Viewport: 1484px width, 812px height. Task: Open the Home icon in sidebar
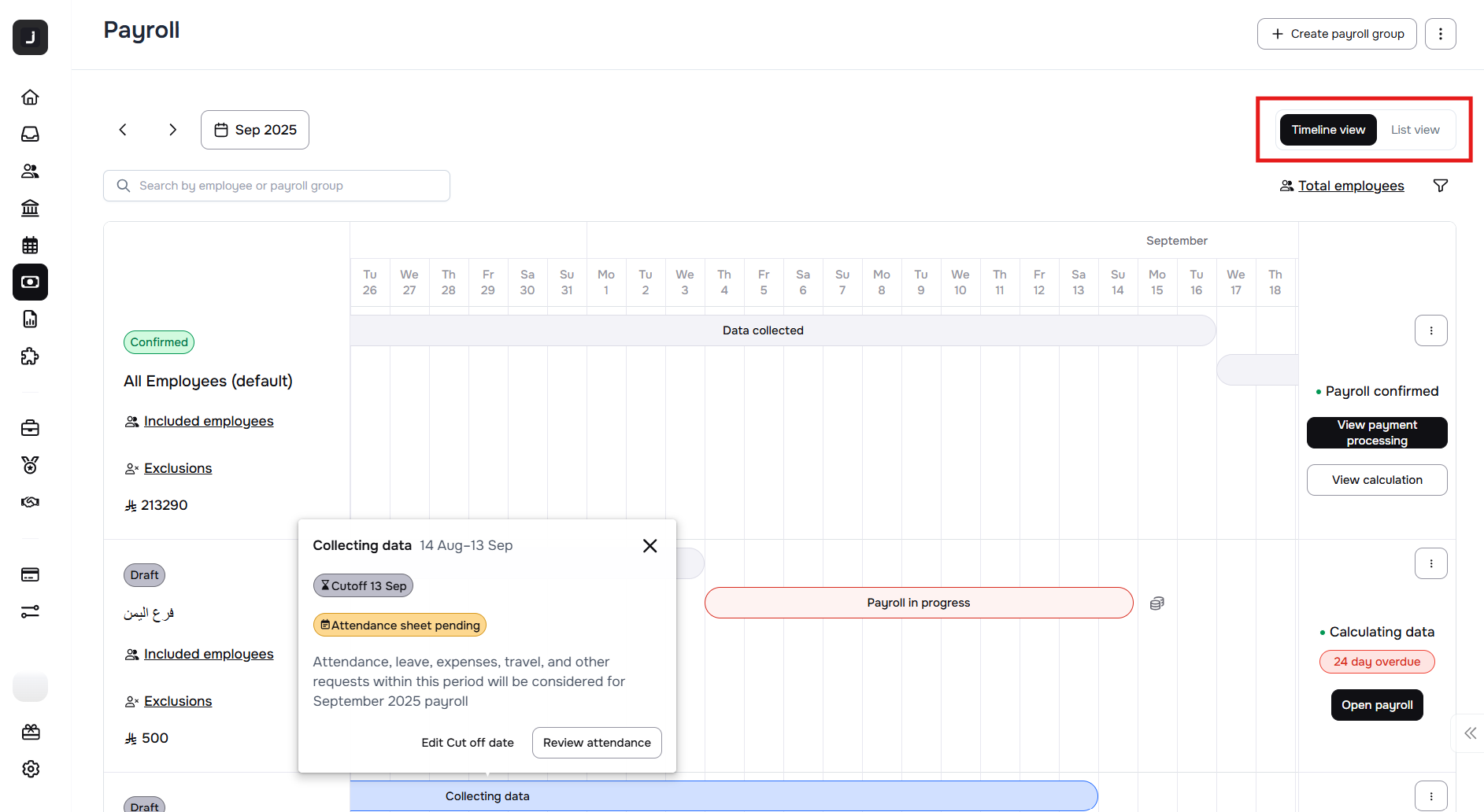pos(30,97)
